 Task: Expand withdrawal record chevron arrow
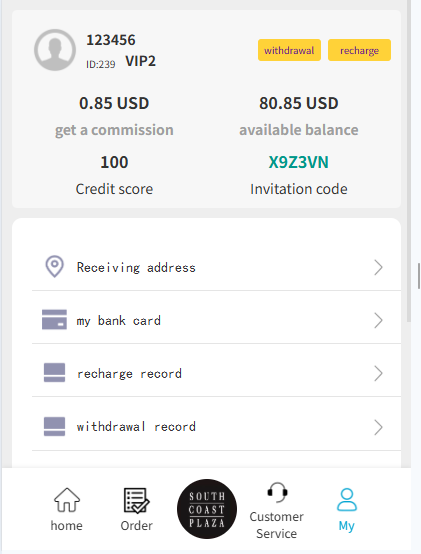378,427
